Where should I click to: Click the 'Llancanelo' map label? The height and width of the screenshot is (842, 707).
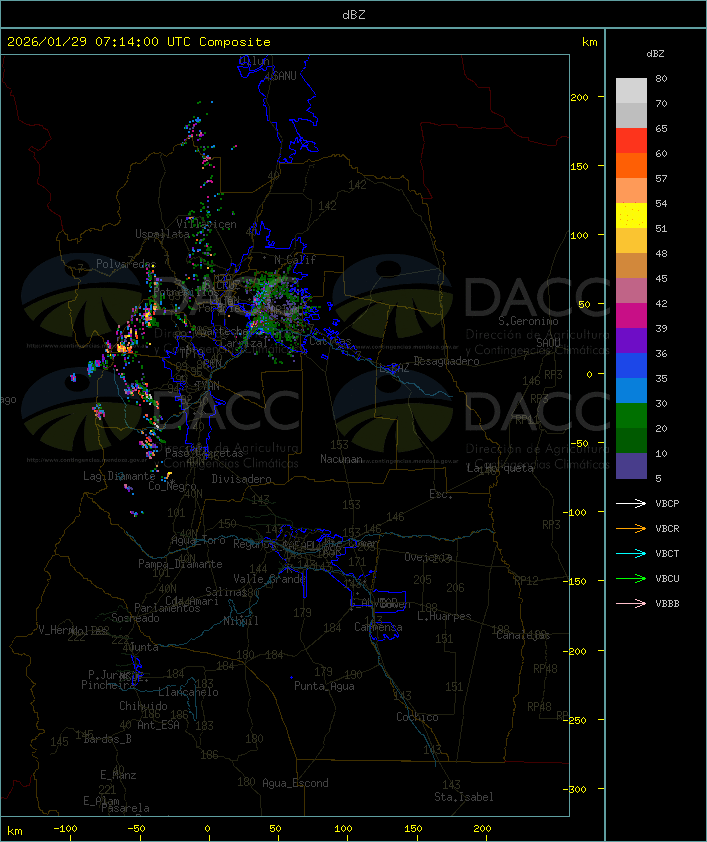(x=188, y=693)
